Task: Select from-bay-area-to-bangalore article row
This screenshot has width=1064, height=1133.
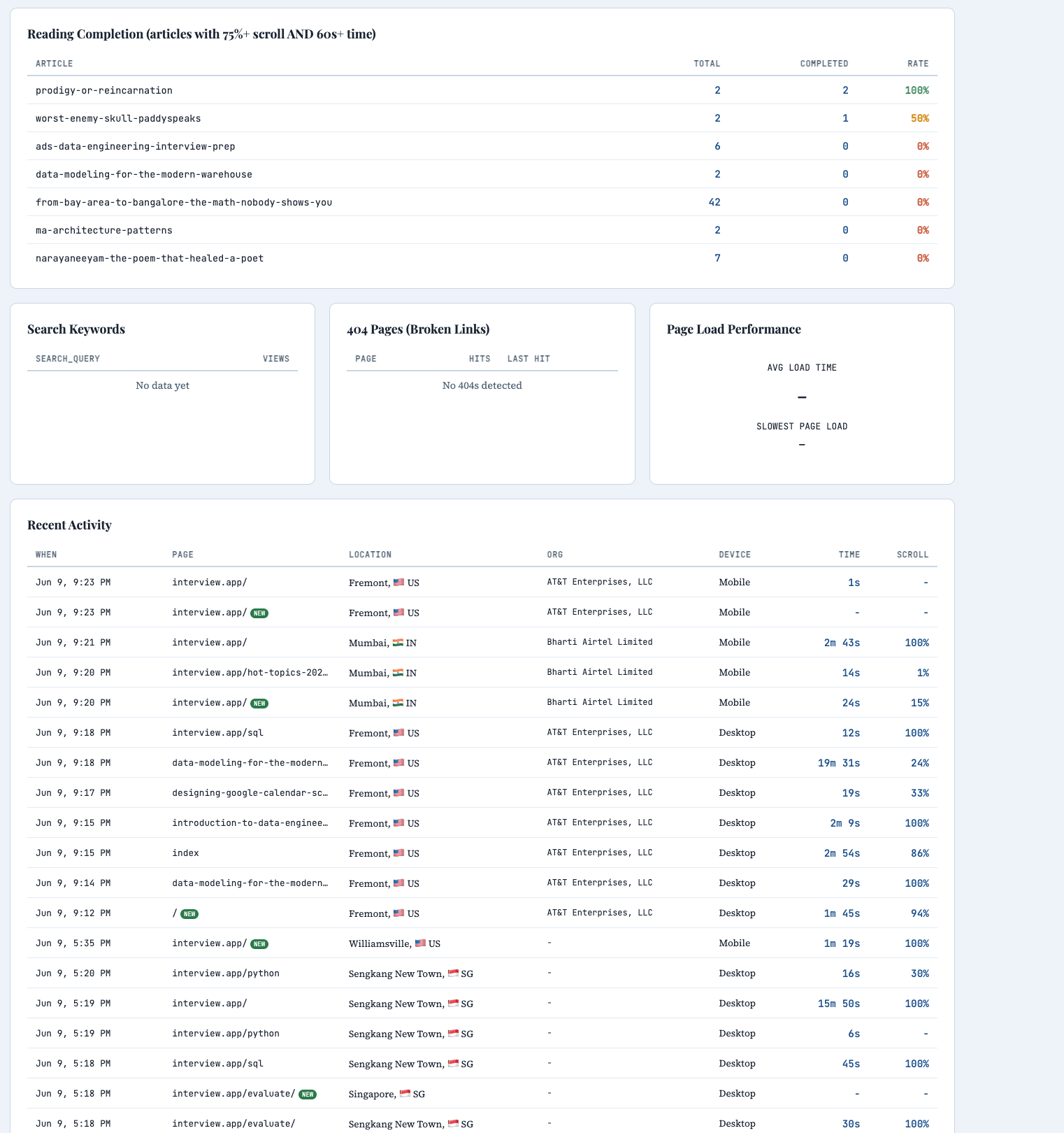Action: (x=482, y=202)
